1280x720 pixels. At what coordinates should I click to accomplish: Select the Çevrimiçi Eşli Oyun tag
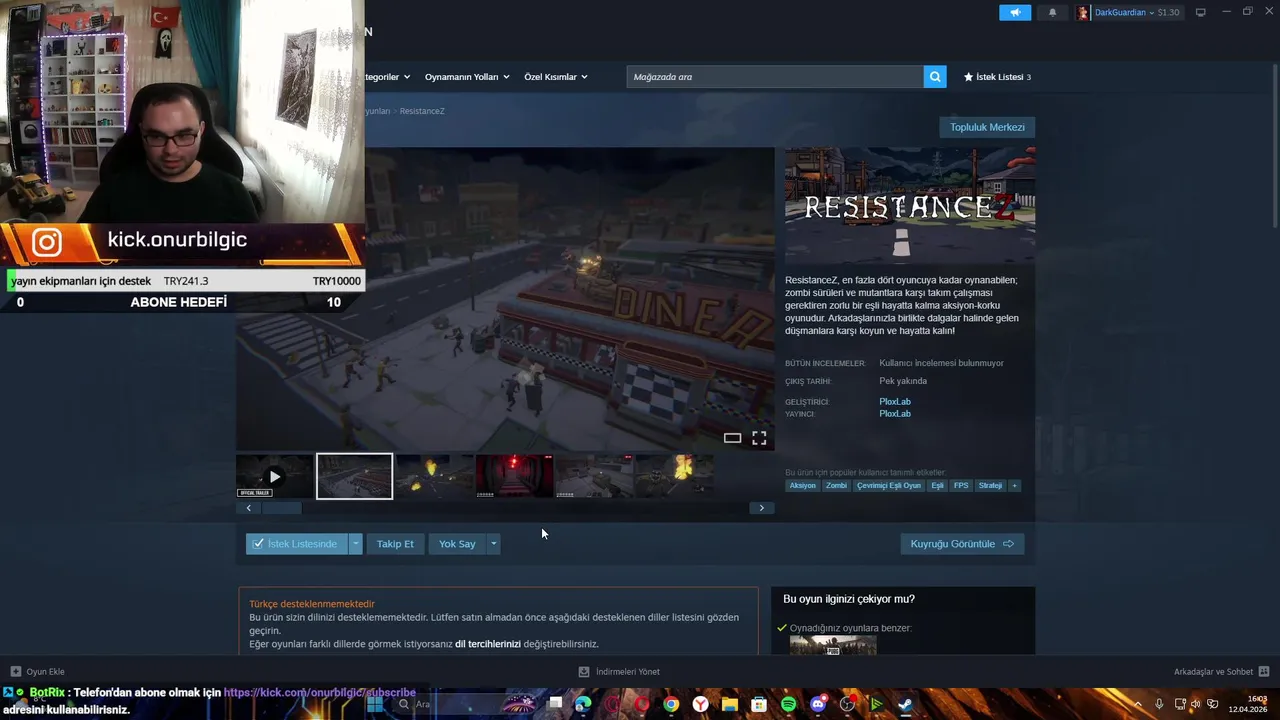(889, 486)
